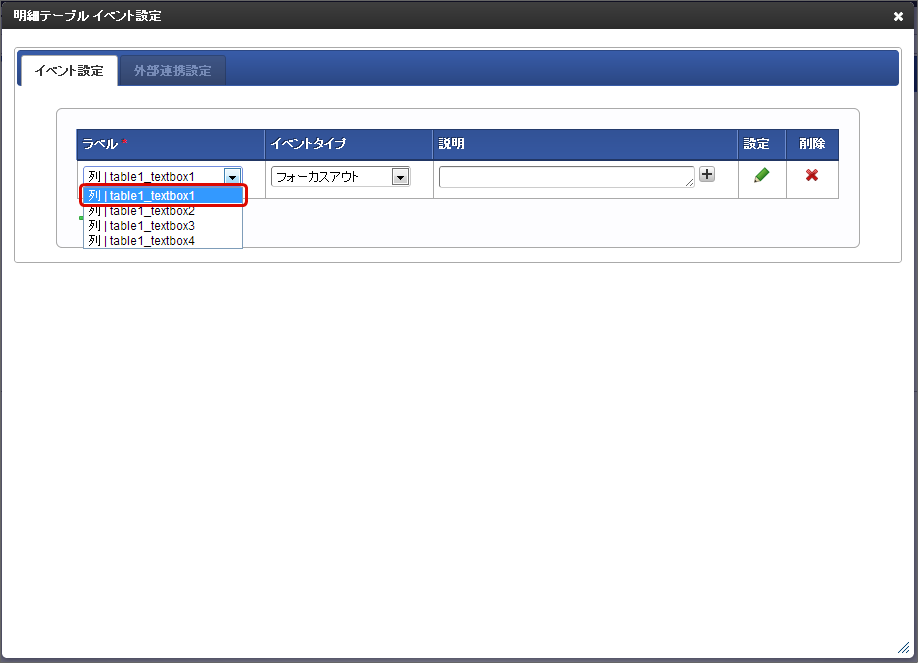The image size is (918, 663).
Task: Select 列 | table1_textbox1 in dropdown list
Action: pyautogui.click(x=163, y=195)
